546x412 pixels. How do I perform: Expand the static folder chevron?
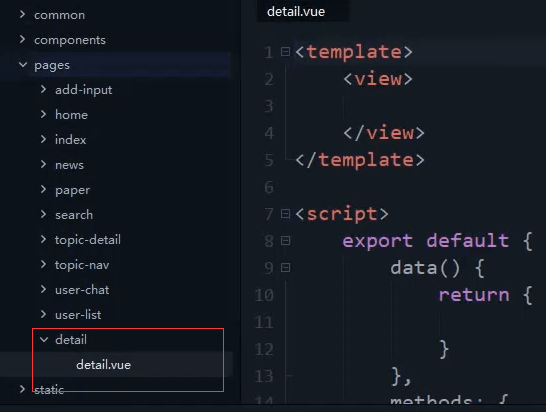coord(22,389)
